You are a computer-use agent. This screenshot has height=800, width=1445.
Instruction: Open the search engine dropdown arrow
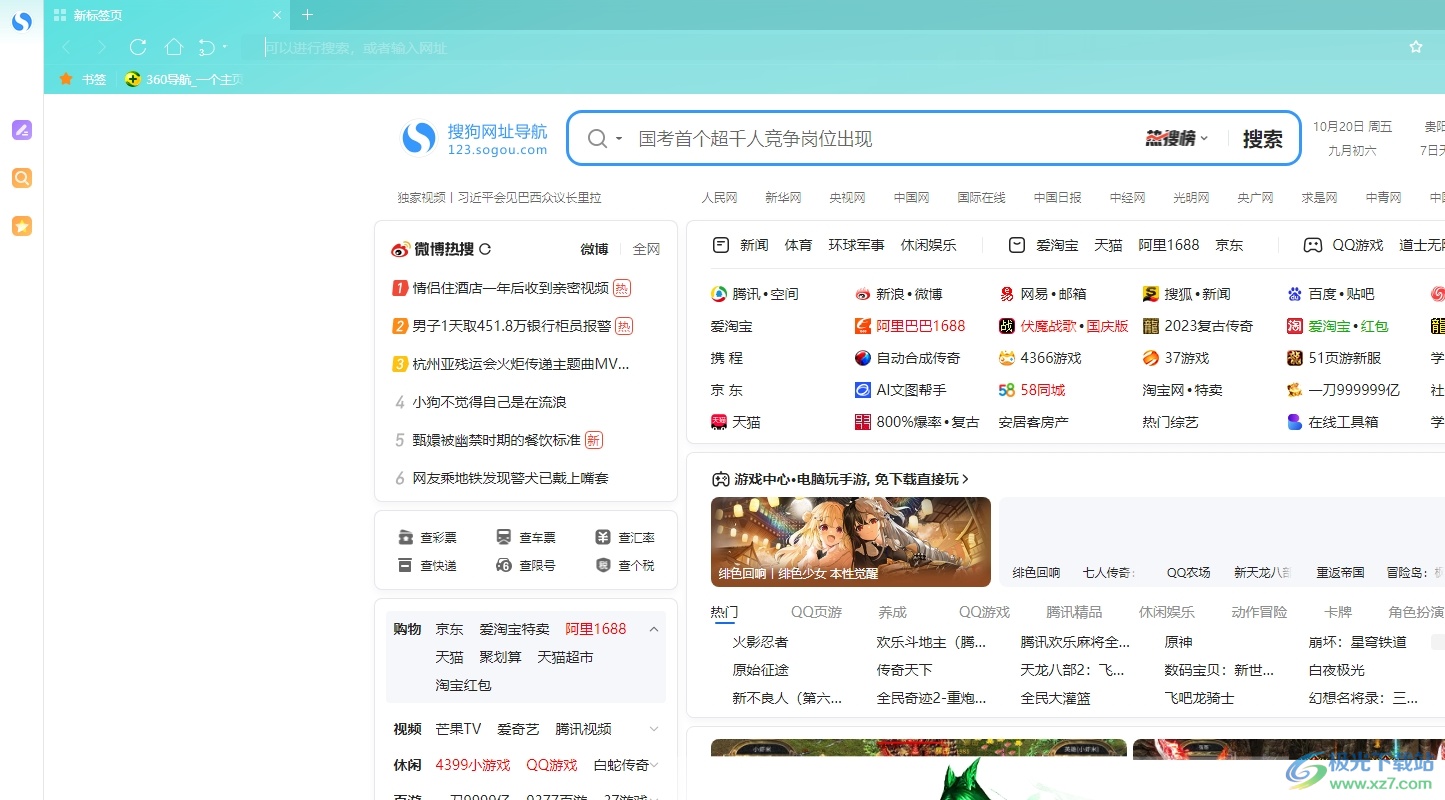(619, 139)
